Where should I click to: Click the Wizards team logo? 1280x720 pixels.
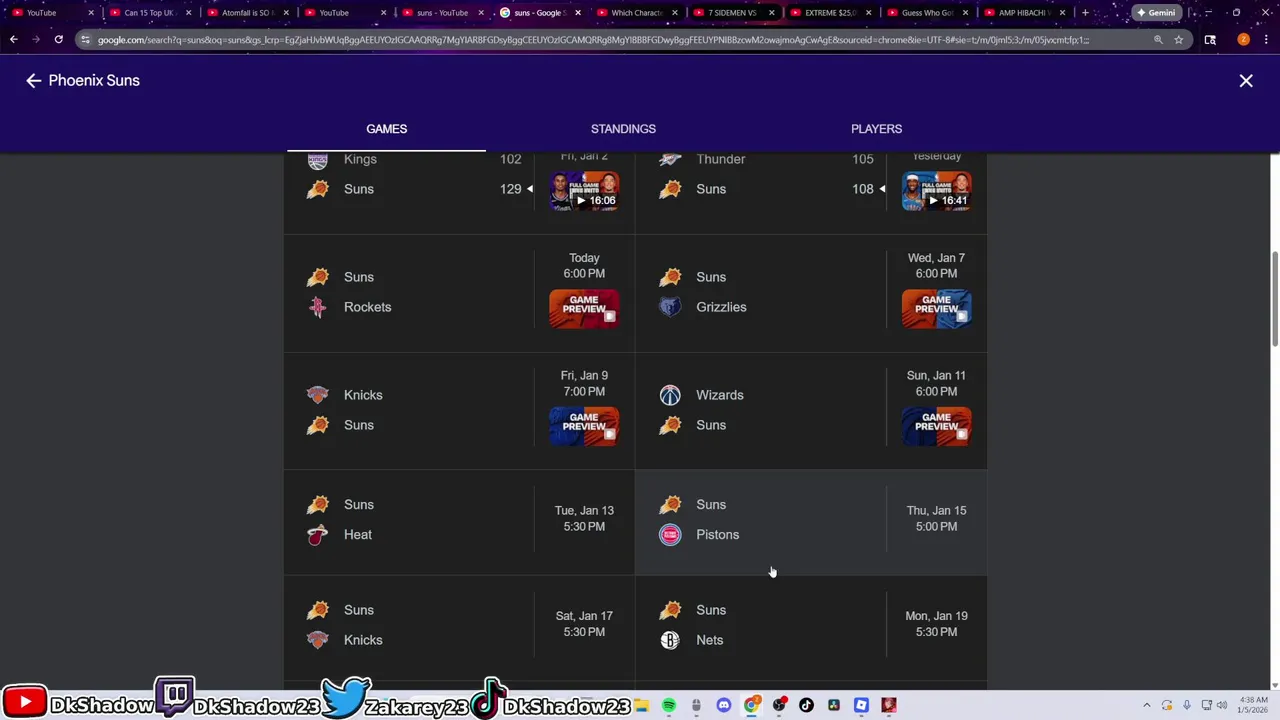670,395
